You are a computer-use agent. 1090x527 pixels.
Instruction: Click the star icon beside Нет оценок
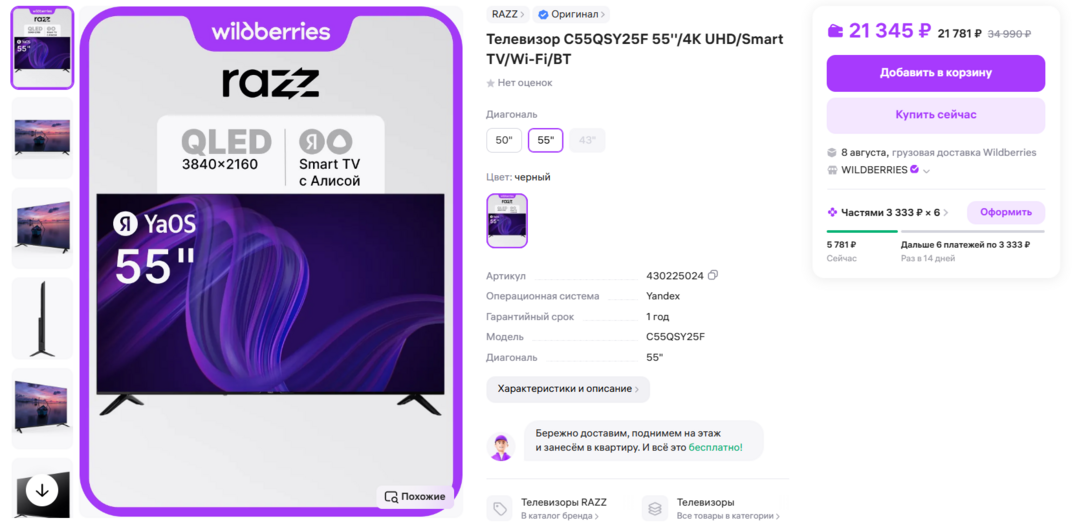coord(491,83)
